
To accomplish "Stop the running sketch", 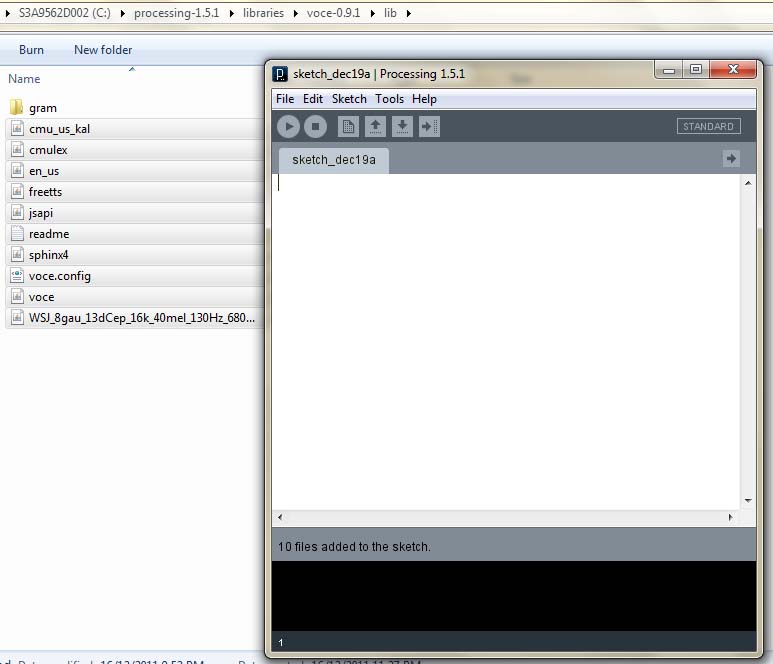I will click(316, 127).
